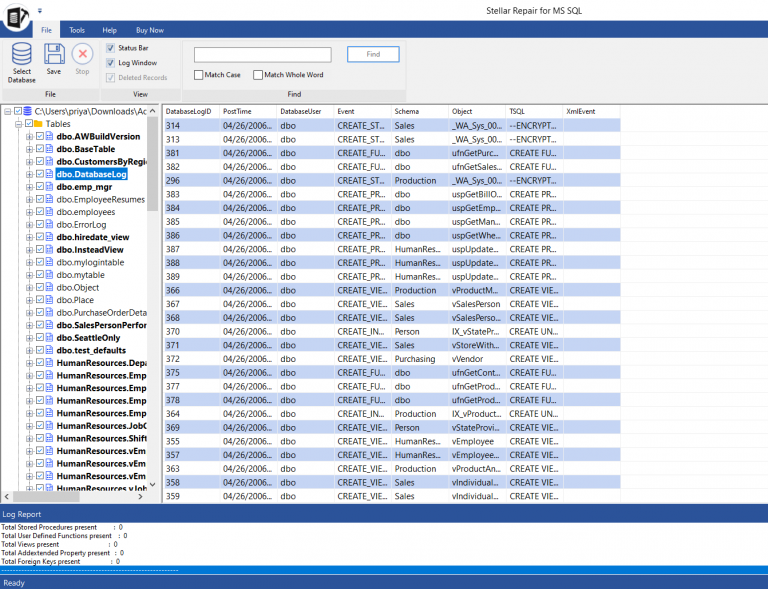768x589 pixels.
Task: Click the table icon beside dbo.ErrorLog
Action: (x=49, y=224)
